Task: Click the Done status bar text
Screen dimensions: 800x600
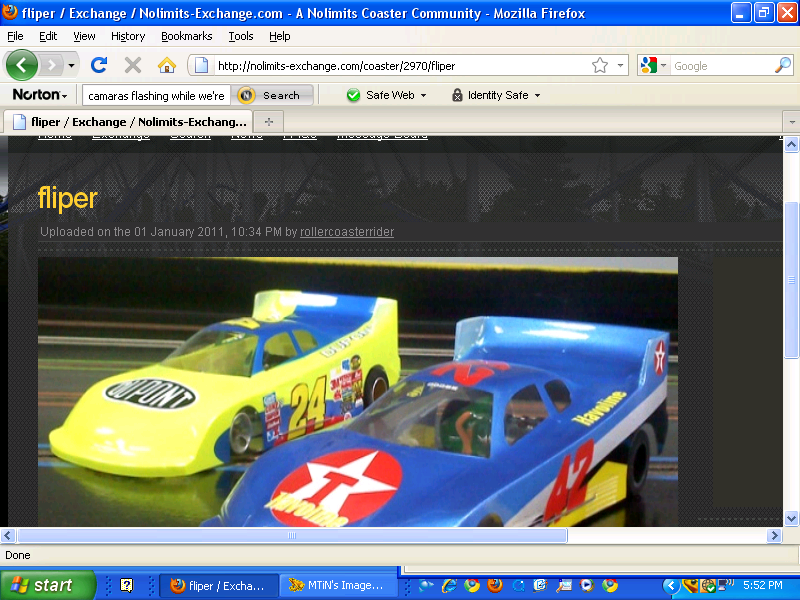Action: point(18,555)
